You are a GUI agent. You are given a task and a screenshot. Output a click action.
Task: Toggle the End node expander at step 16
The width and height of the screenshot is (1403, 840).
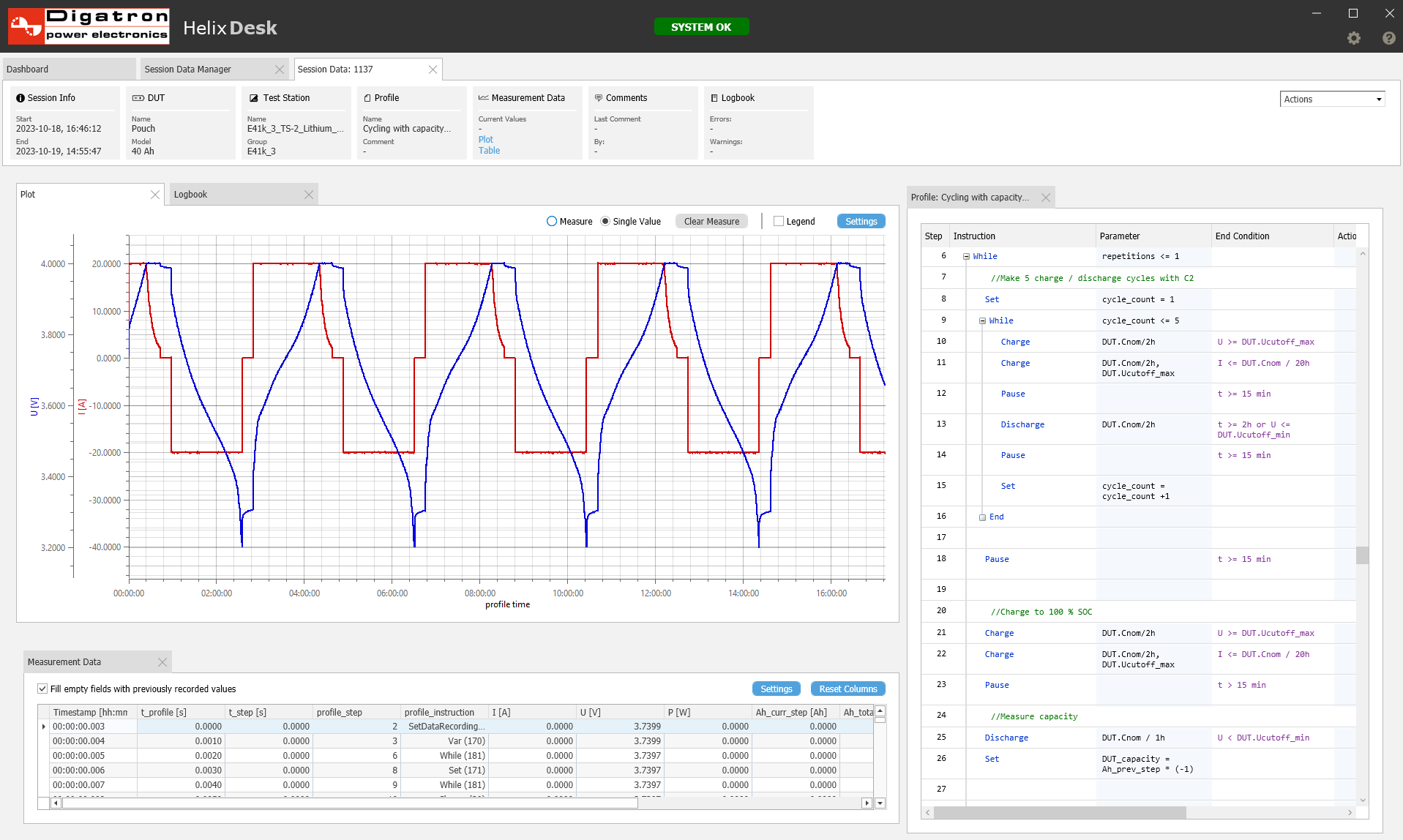pos(982,517)
